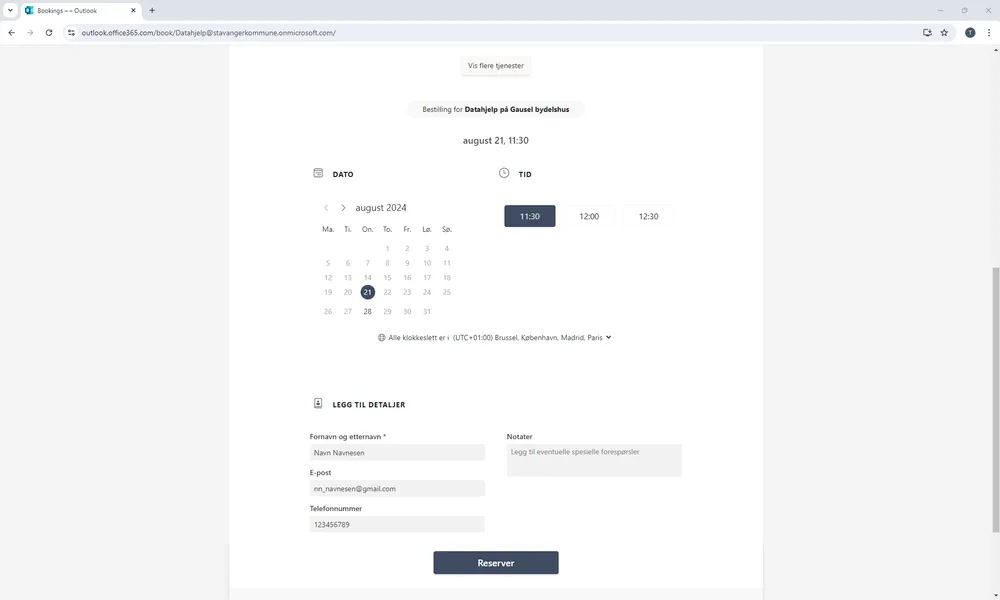The width and height of the screenshot is (1000, 600).
Task: Select the 11:30 time slot
Action: 529,216
